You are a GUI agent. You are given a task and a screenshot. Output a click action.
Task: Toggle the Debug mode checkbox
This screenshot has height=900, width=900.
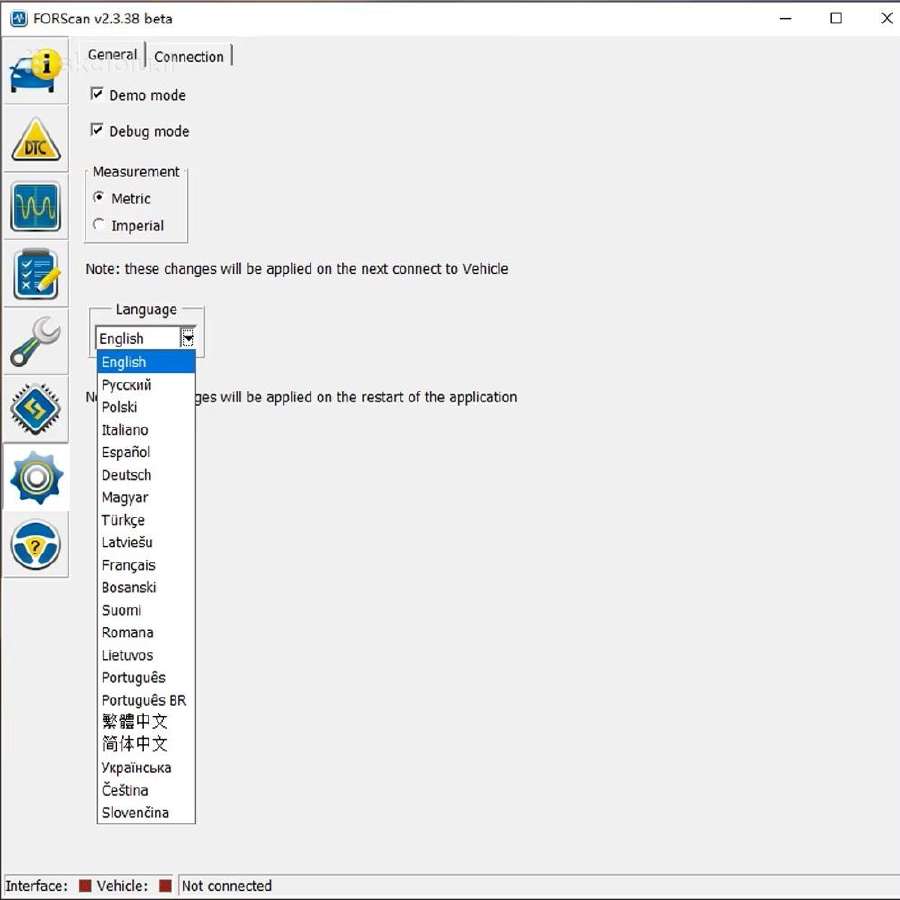[97, 130]
